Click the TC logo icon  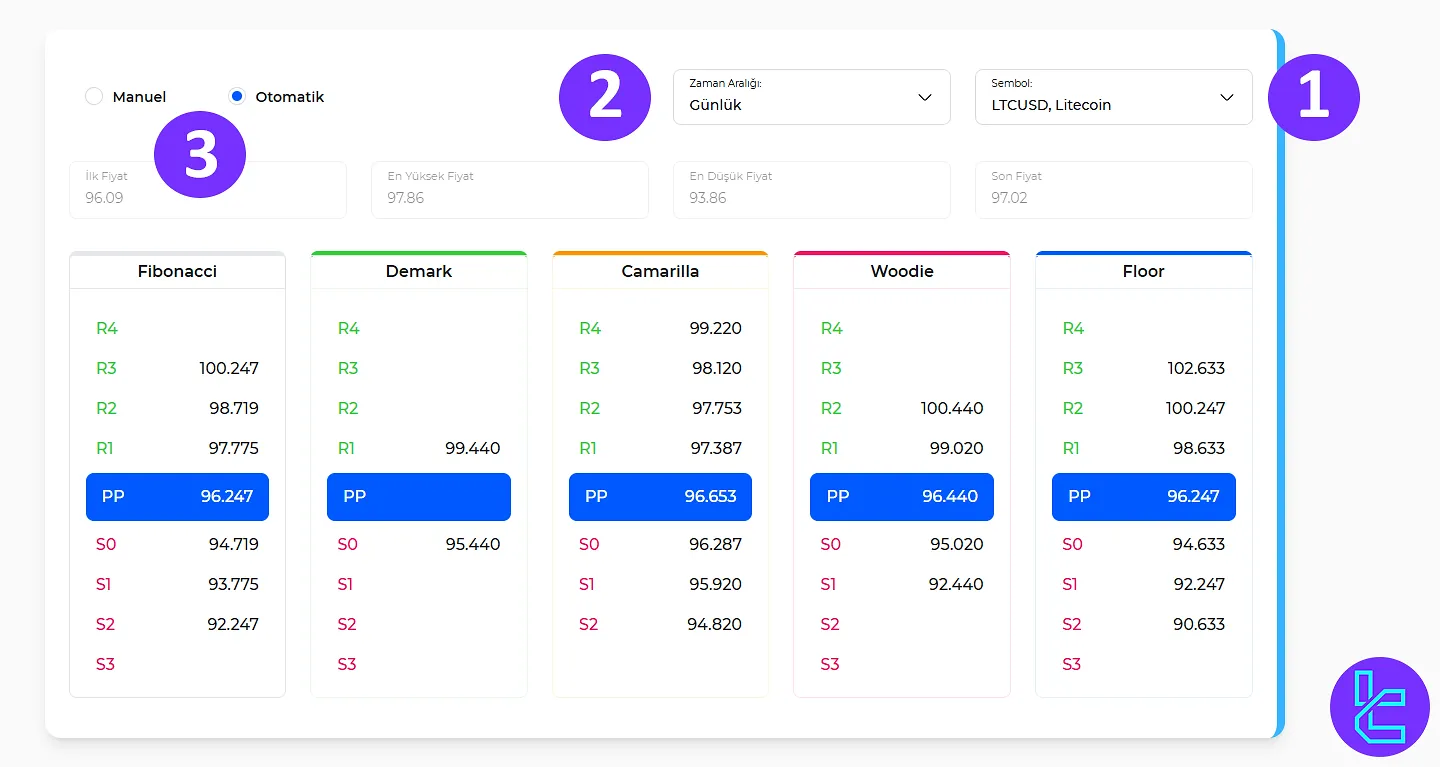pyautogui.click(x=1380, y=707)
